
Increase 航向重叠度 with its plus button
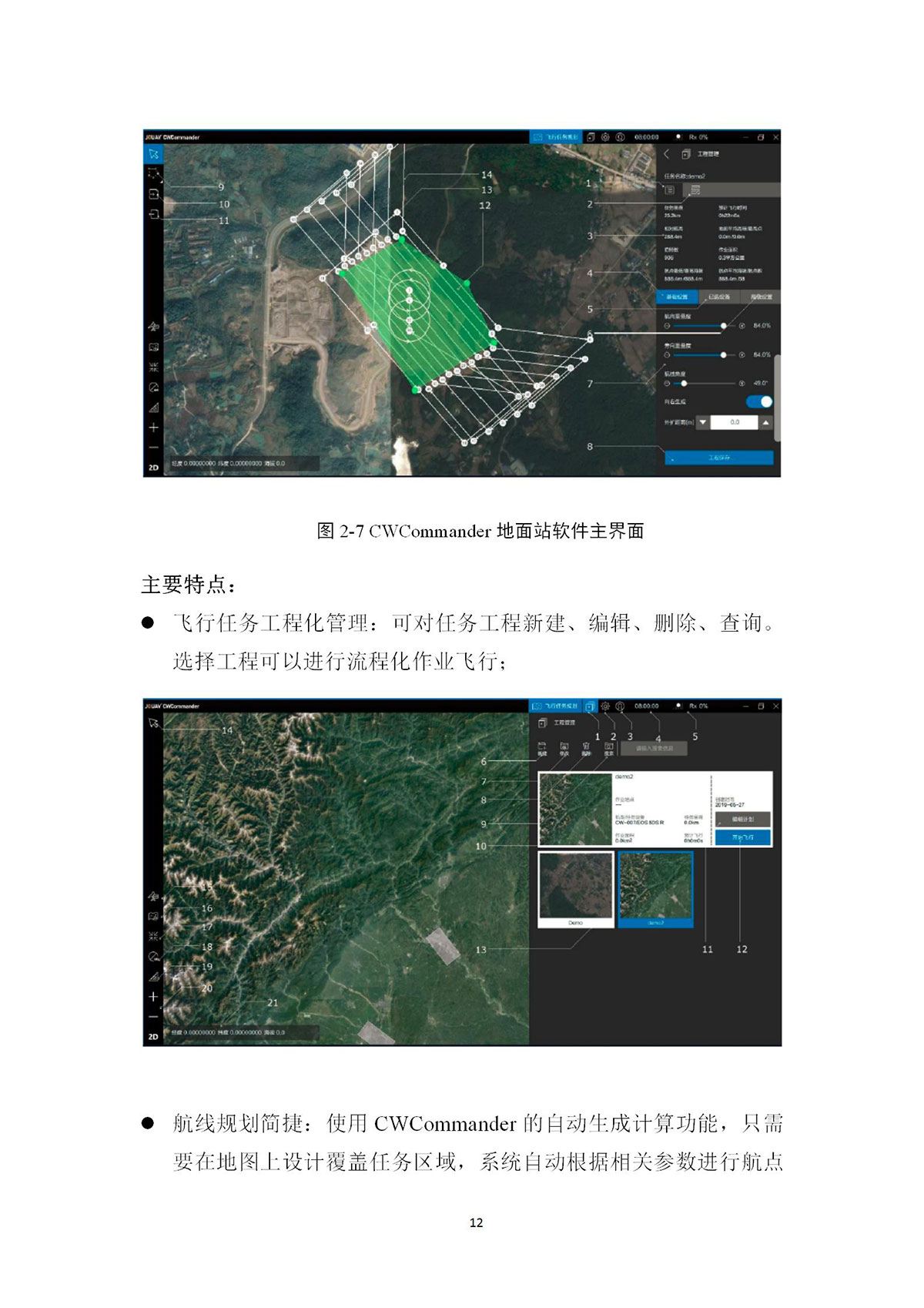click(x=742, y=326)
